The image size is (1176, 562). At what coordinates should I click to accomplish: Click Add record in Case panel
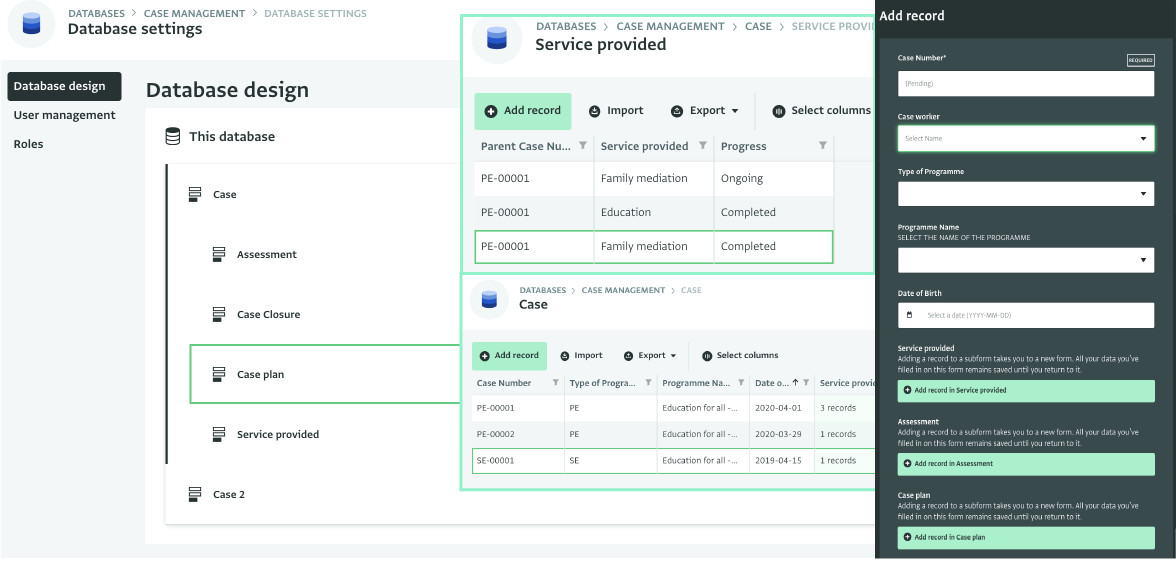[x=509, y=356]
